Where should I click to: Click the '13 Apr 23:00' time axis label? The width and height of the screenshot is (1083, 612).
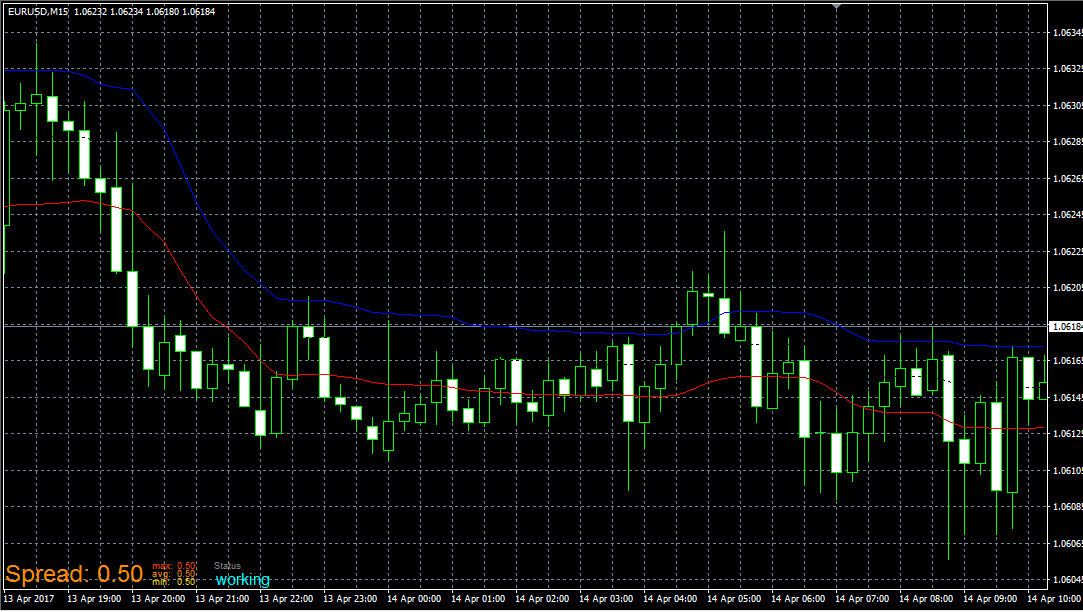coord(350,599)
